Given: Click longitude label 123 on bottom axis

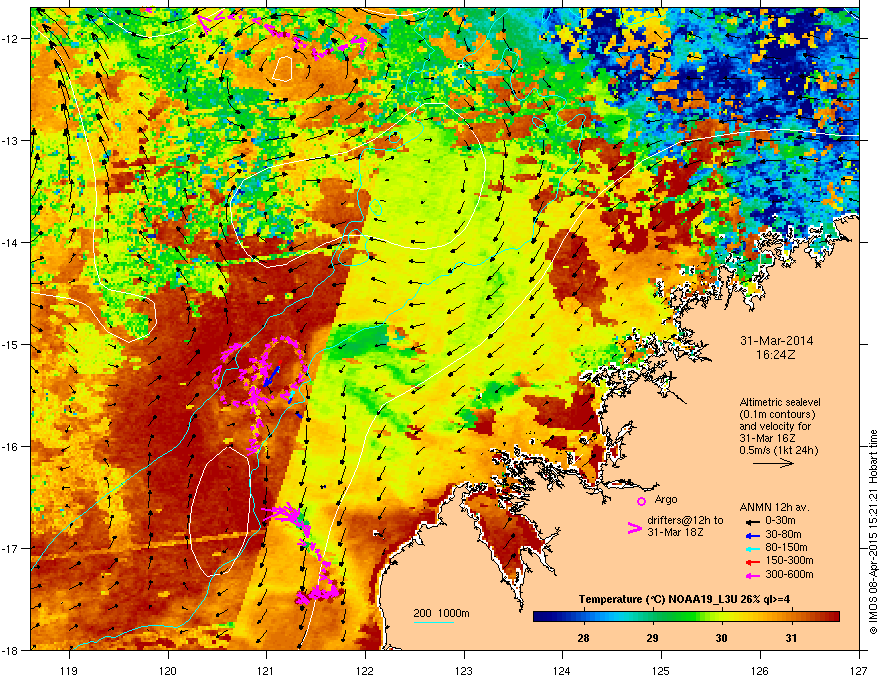Looking at the screenshot, I should pos(464,670).
